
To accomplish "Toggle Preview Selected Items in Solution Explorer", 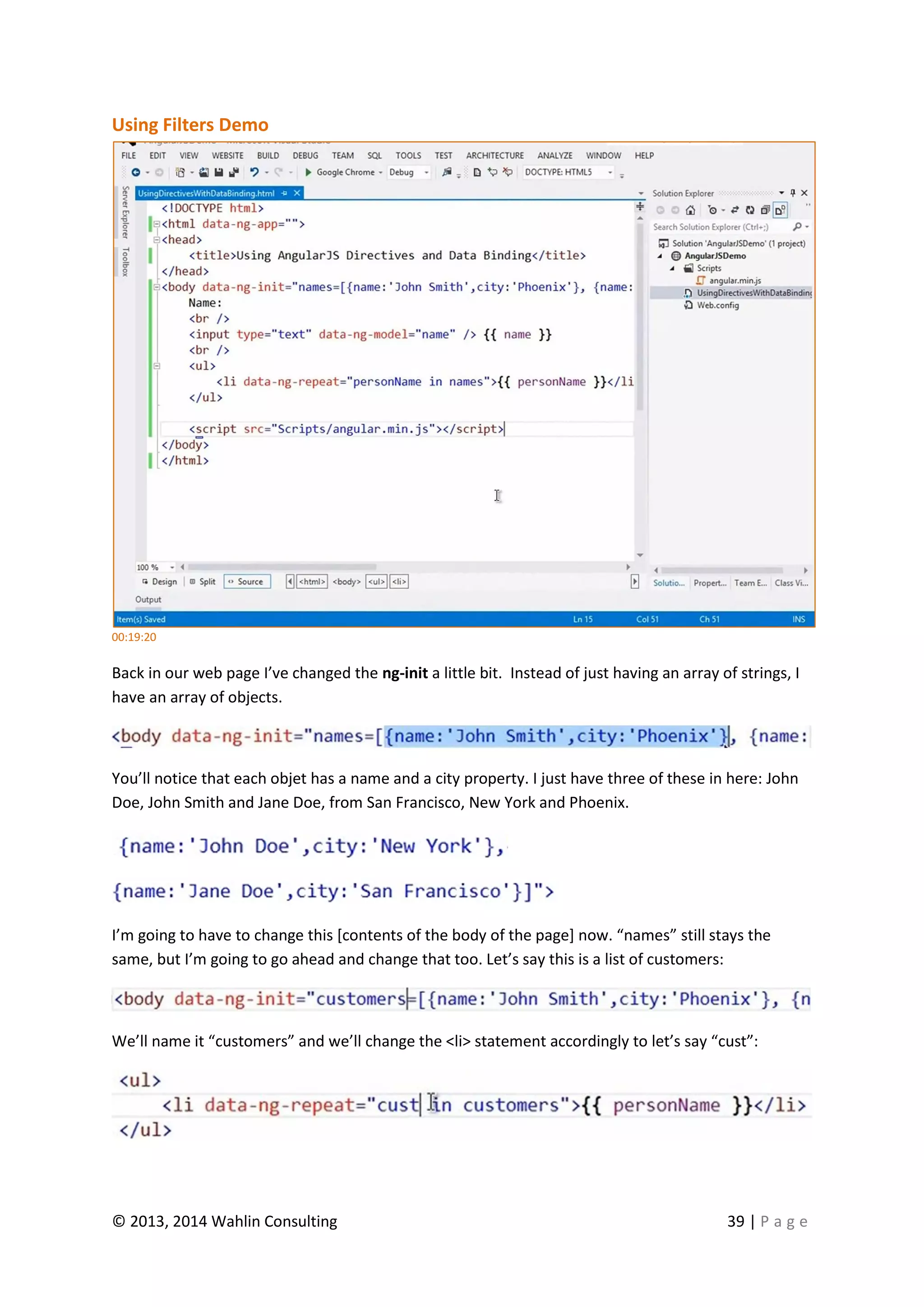I will [780, 210].
